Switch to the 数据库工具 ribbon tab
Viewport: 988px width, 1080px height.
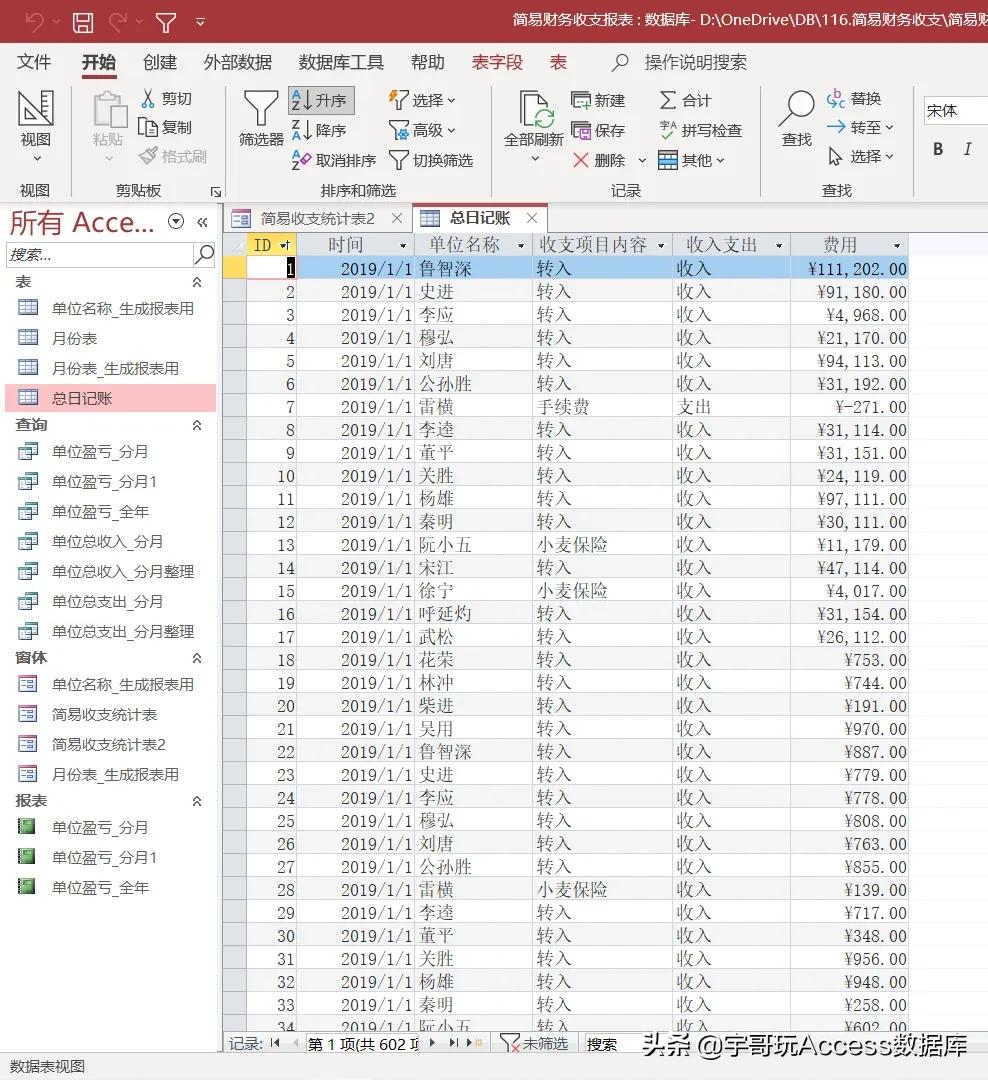click(341, 62)
